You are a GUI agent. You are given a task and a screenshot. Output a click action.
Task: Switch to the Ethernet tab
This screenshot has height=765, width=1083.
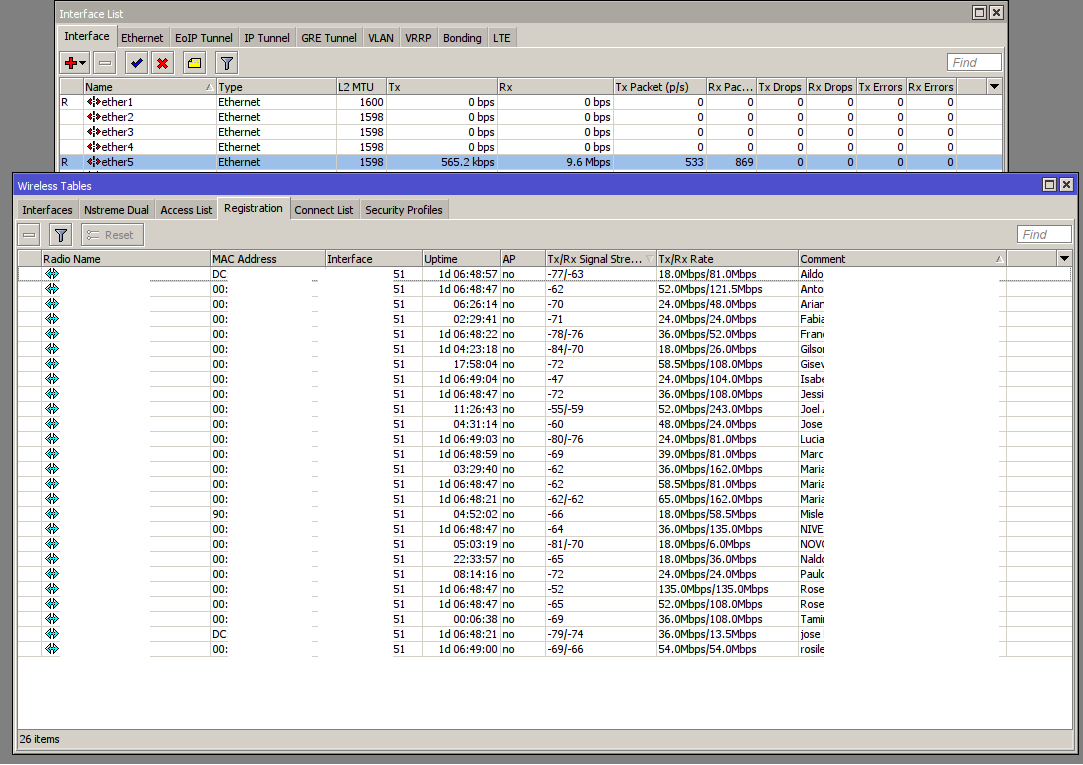[142, 38]
